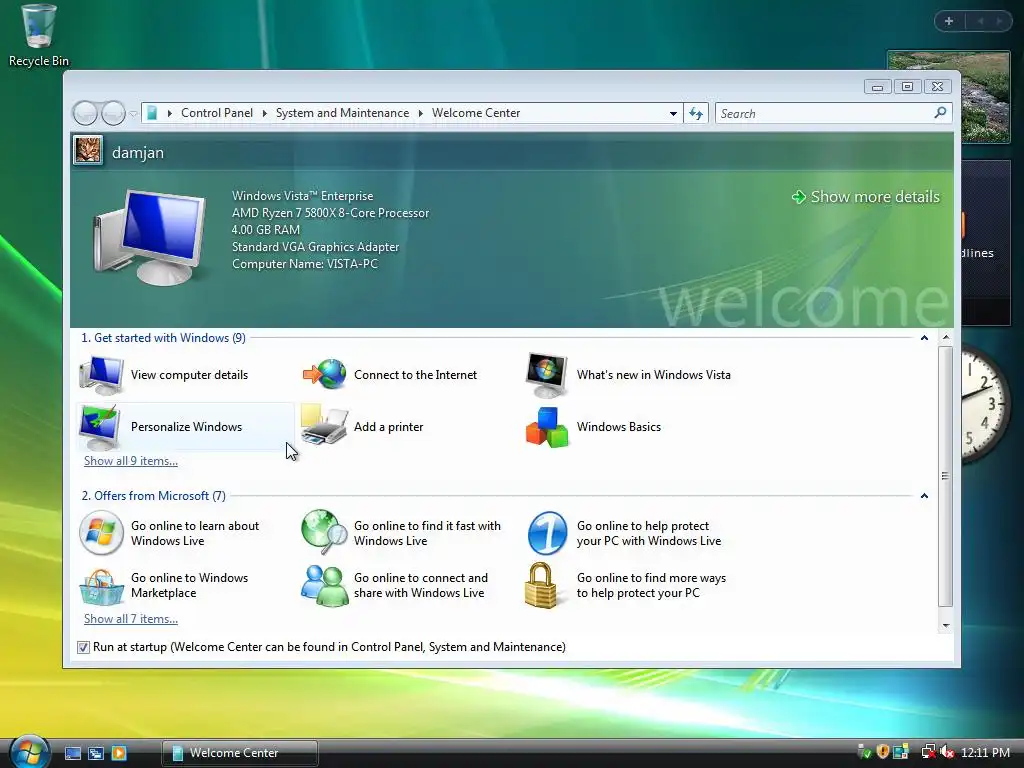
Task: Click the Back navigation button
Action: pyautogui.click(x=85, y=113)
